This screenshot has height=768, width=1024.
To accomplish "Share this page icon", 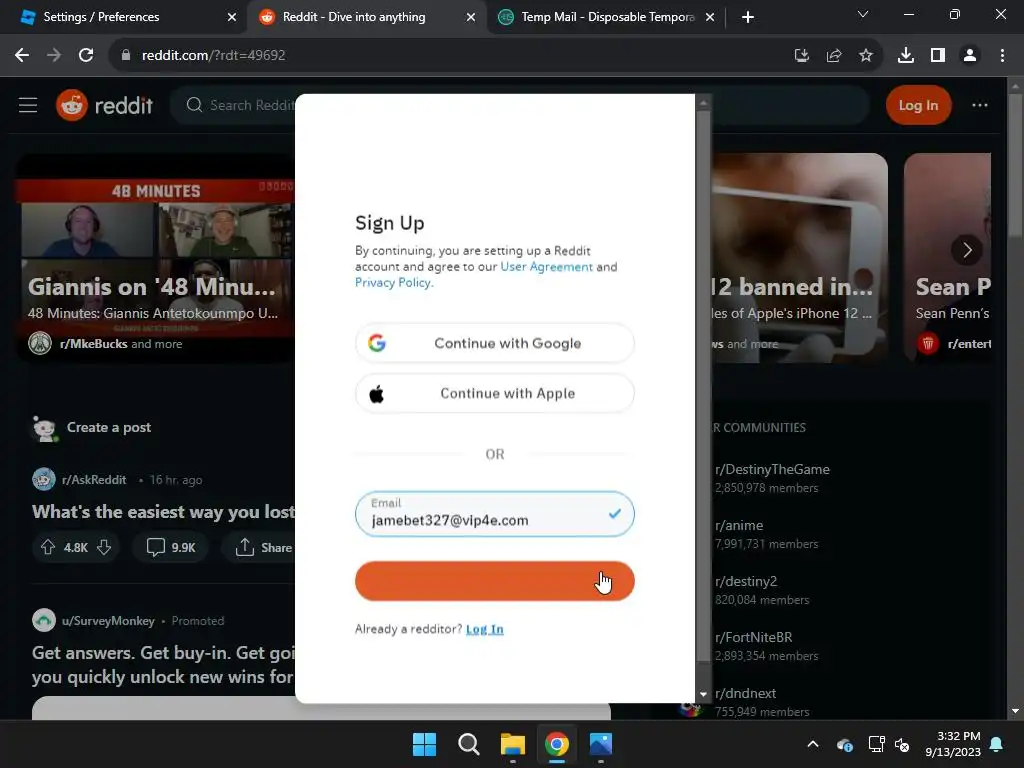I will point(833,56).
